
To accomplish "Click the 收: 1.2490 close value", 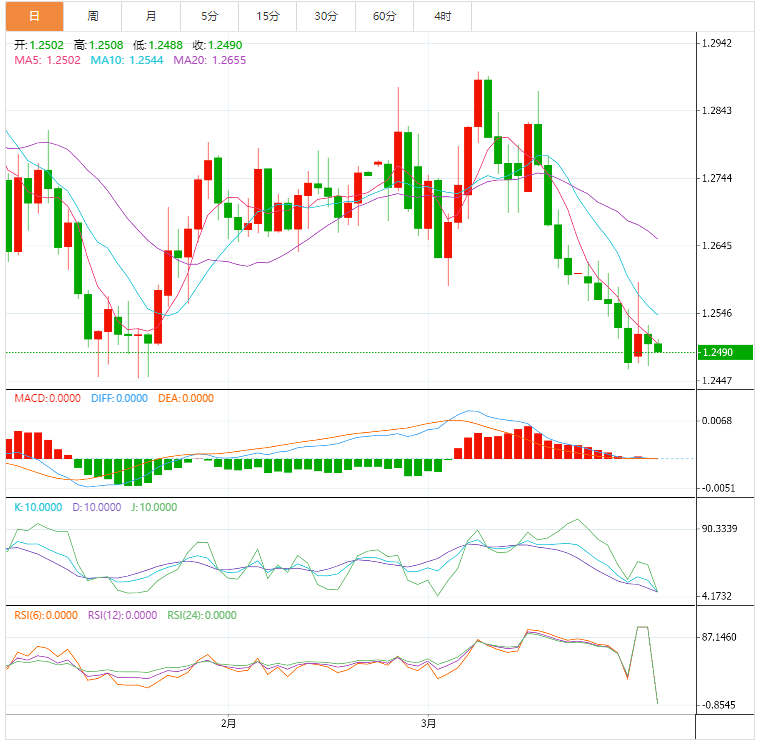I will click(x=217, y=45).
